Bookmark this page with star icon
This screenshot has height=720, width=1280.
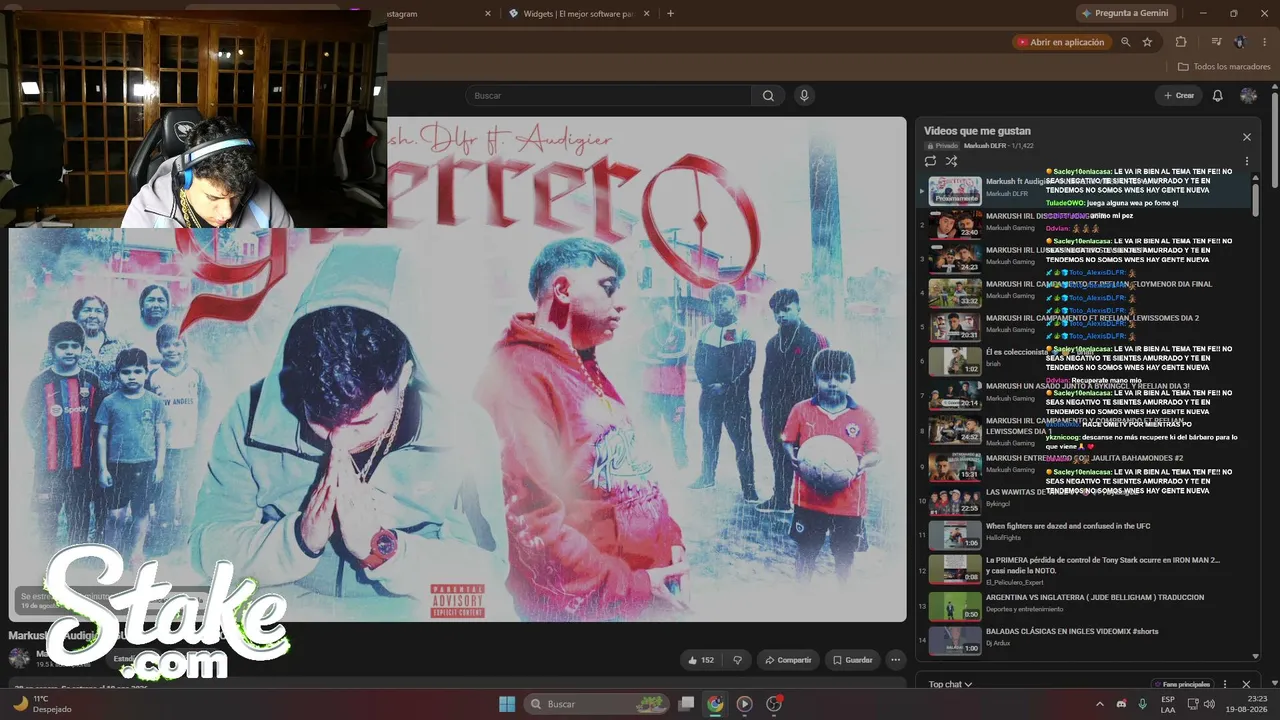(1147, 42)
